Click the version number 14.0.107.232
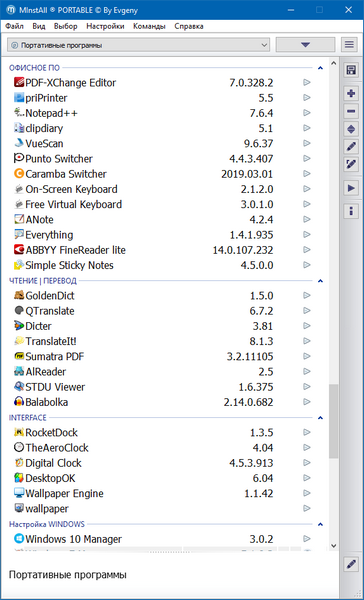 coord(243,250)
